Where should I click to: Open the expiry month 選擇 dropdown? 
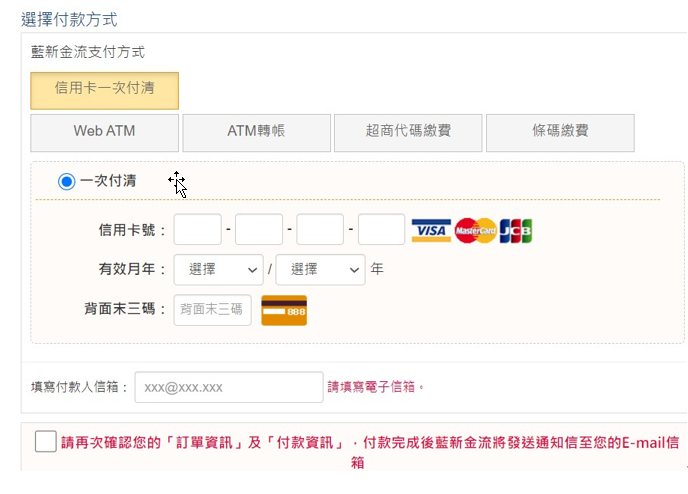pos(218,270)
